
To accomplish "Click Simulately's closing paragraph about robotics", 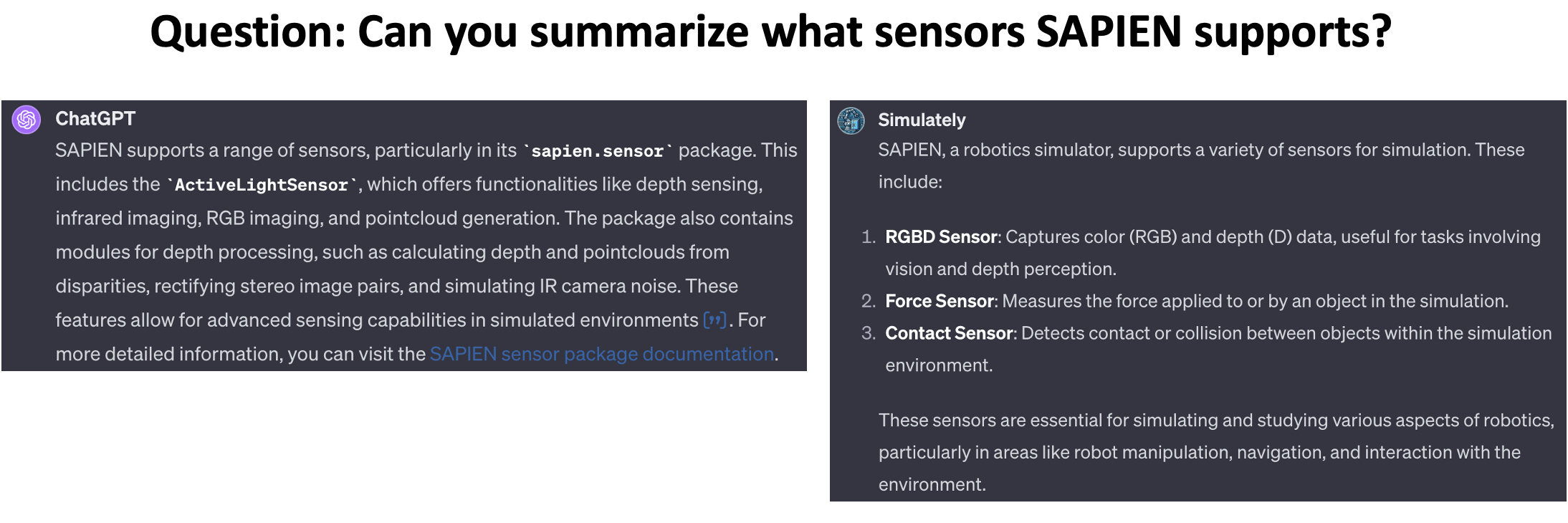I will click(x=1215, y=452).
